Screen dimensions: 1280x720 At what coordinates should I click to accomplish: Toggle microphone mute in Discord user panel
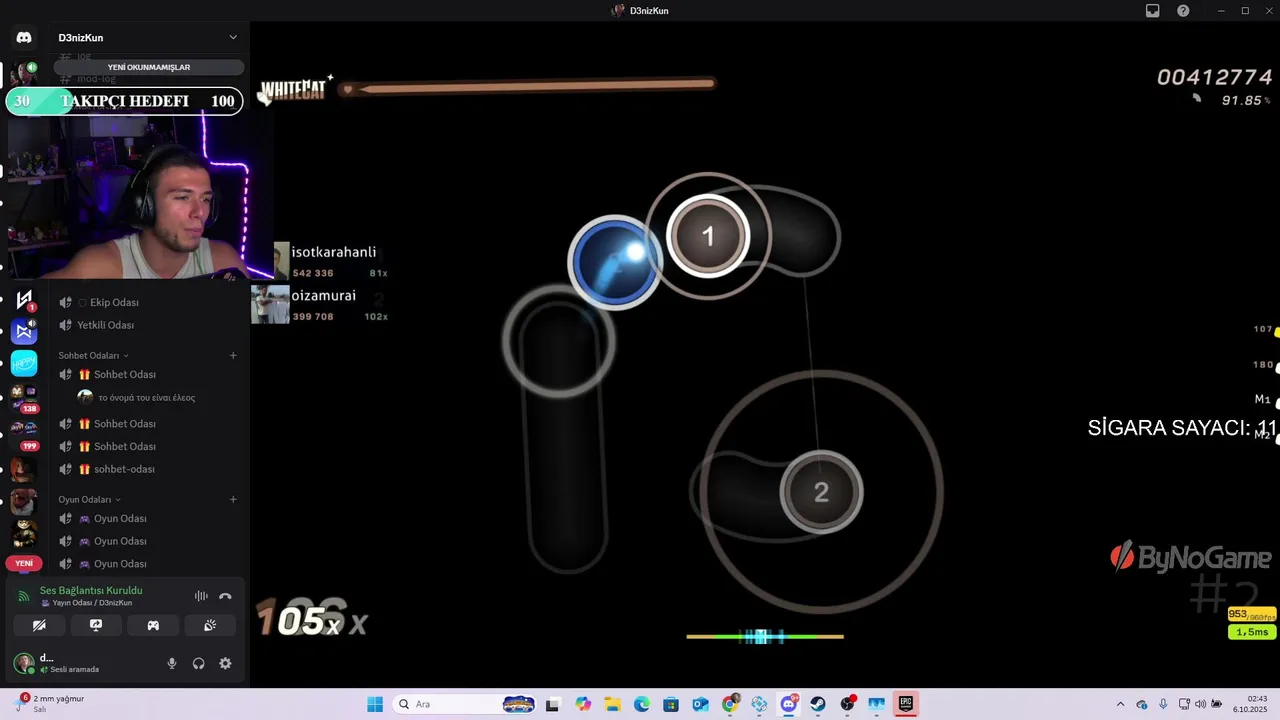click(x=172, y=663)
